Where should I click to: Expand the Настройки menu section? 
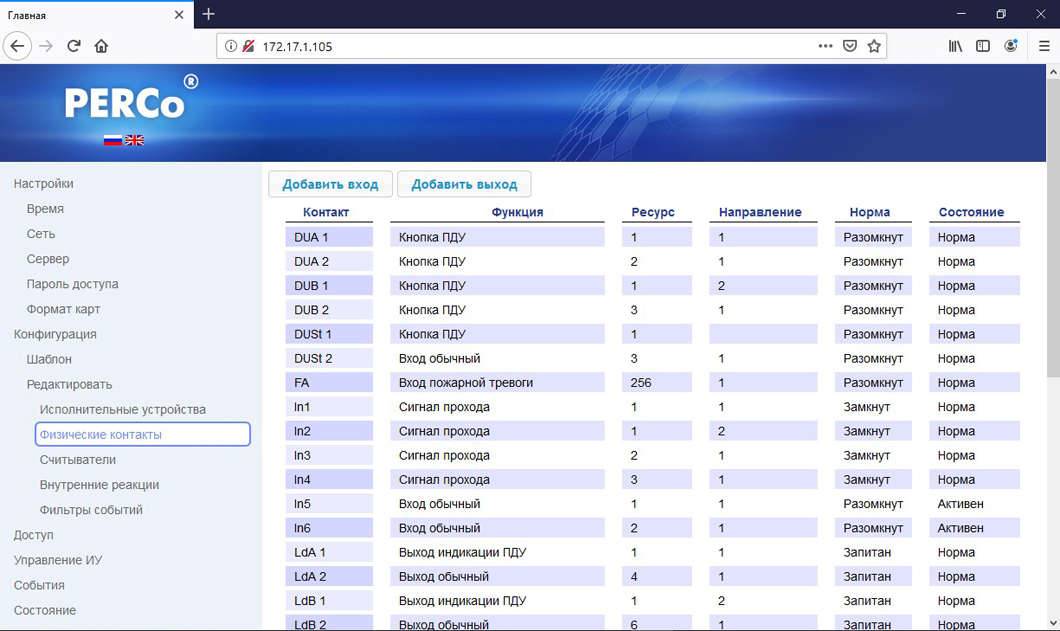pos(44,184)
